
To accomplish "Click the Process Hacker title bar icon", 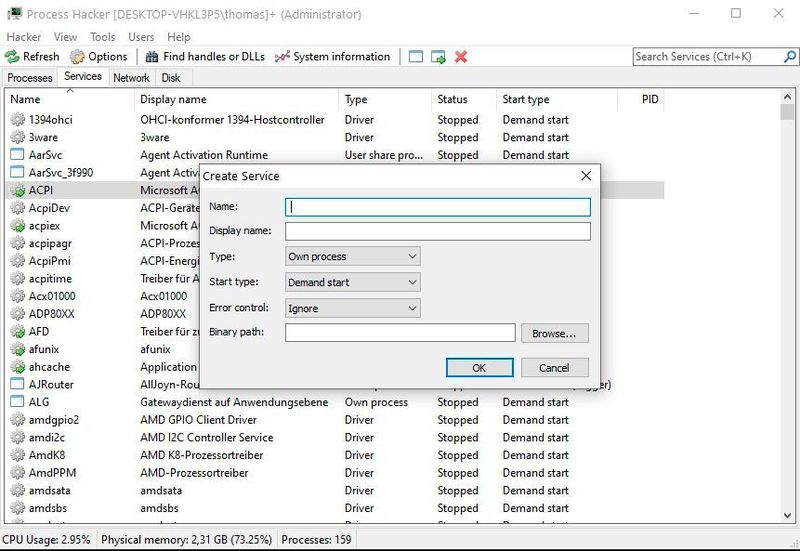I will coord(14,14).
